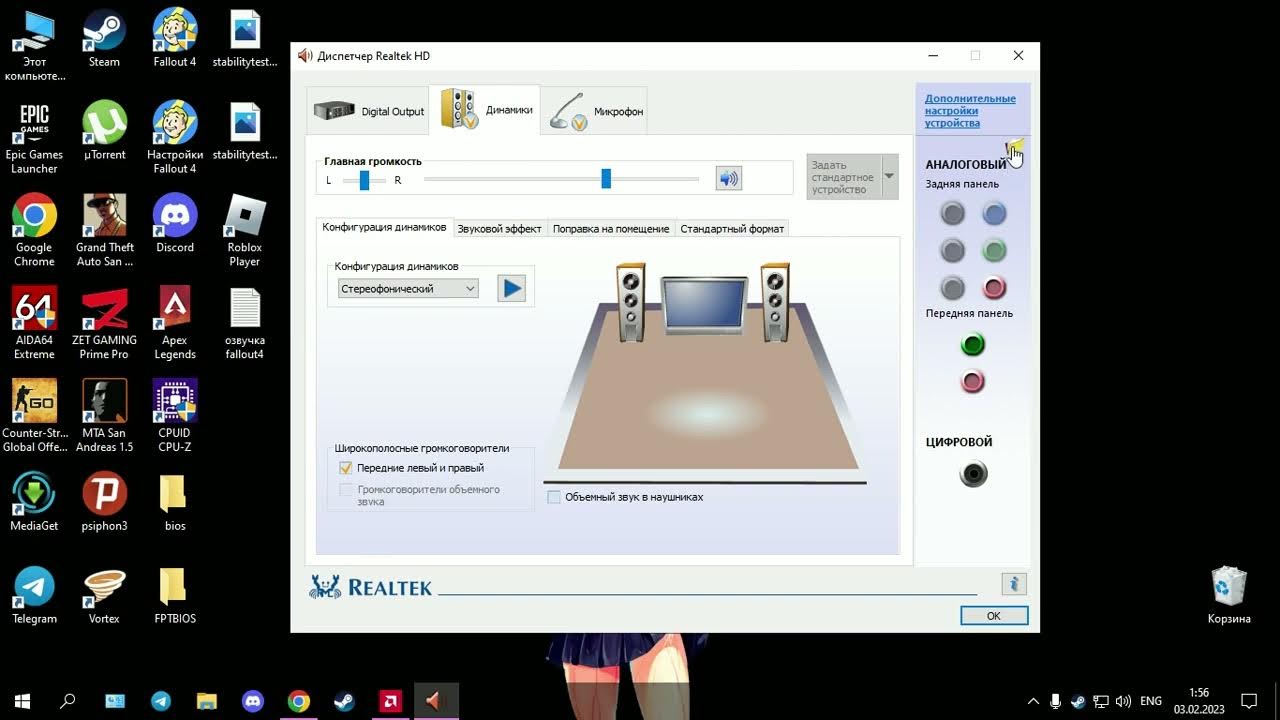Open Steam desktop shortcut
The width and height of the screenshot is (1280, 720).
[x=104, y=39]
